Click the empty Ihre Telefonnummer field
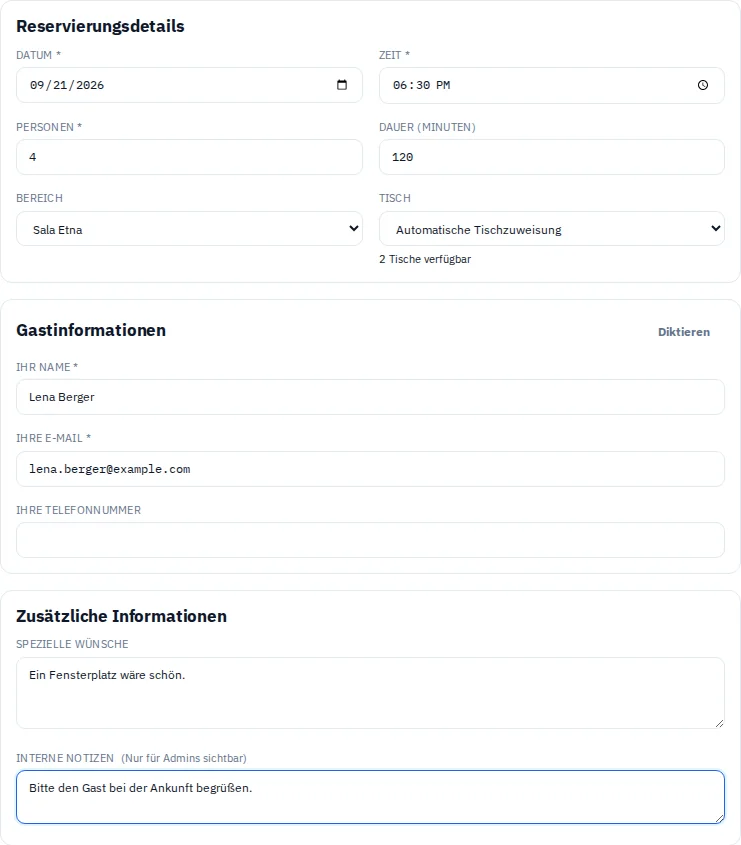The width and height of the screenshot is (741, 845). pos(370,540)
